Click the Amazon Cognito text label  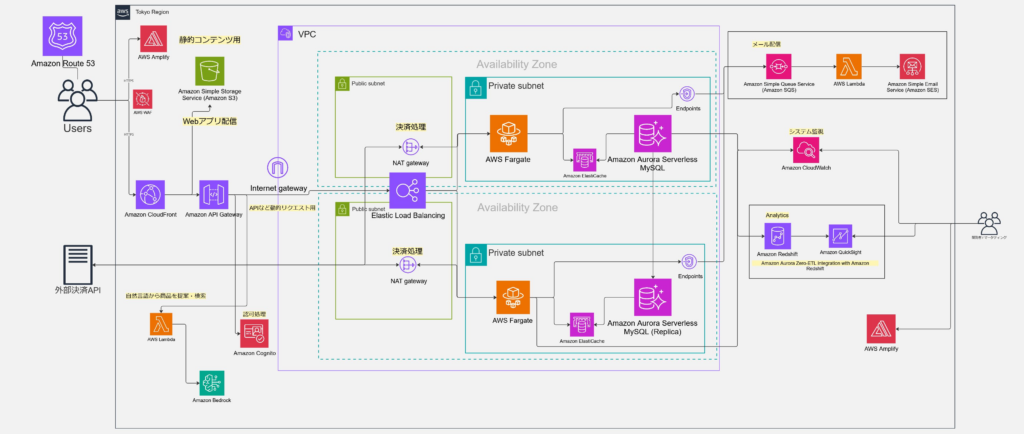[254, 353]
